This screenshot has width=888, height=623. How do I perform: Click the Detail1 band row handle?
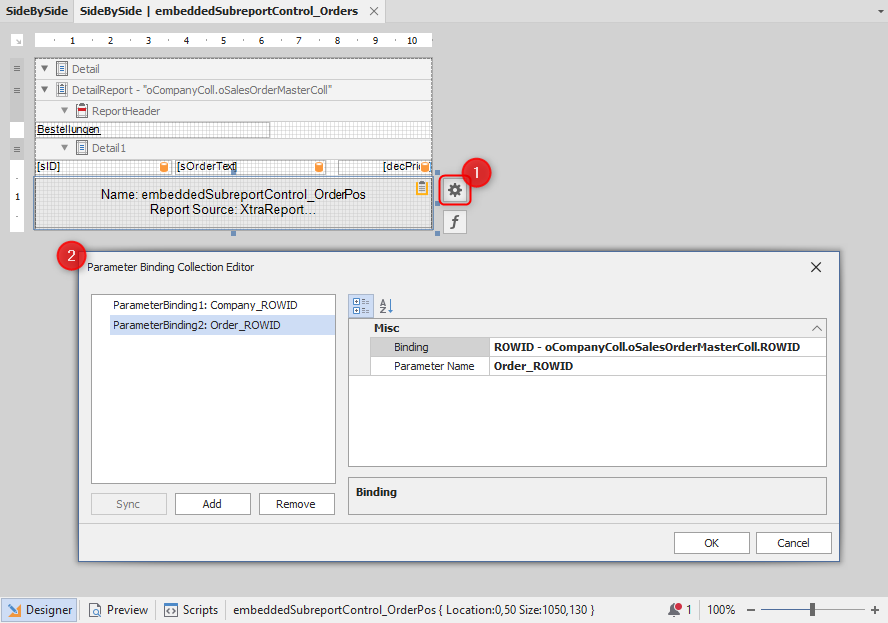pos(17,150)
